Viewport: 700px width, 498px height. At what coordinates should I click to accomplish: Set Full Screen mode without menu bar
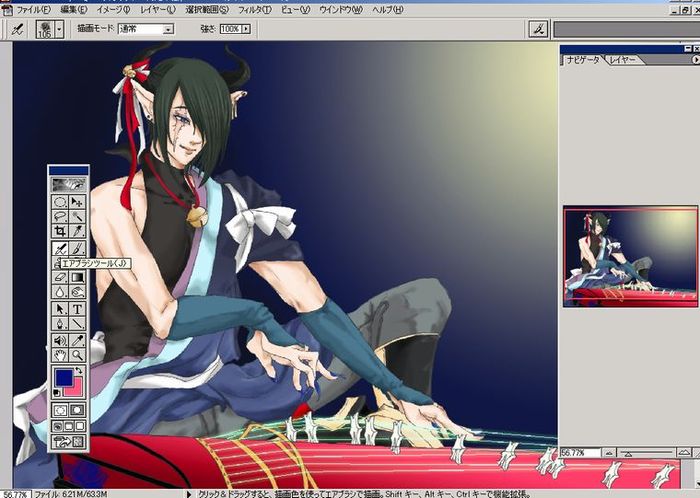point(79,426)
